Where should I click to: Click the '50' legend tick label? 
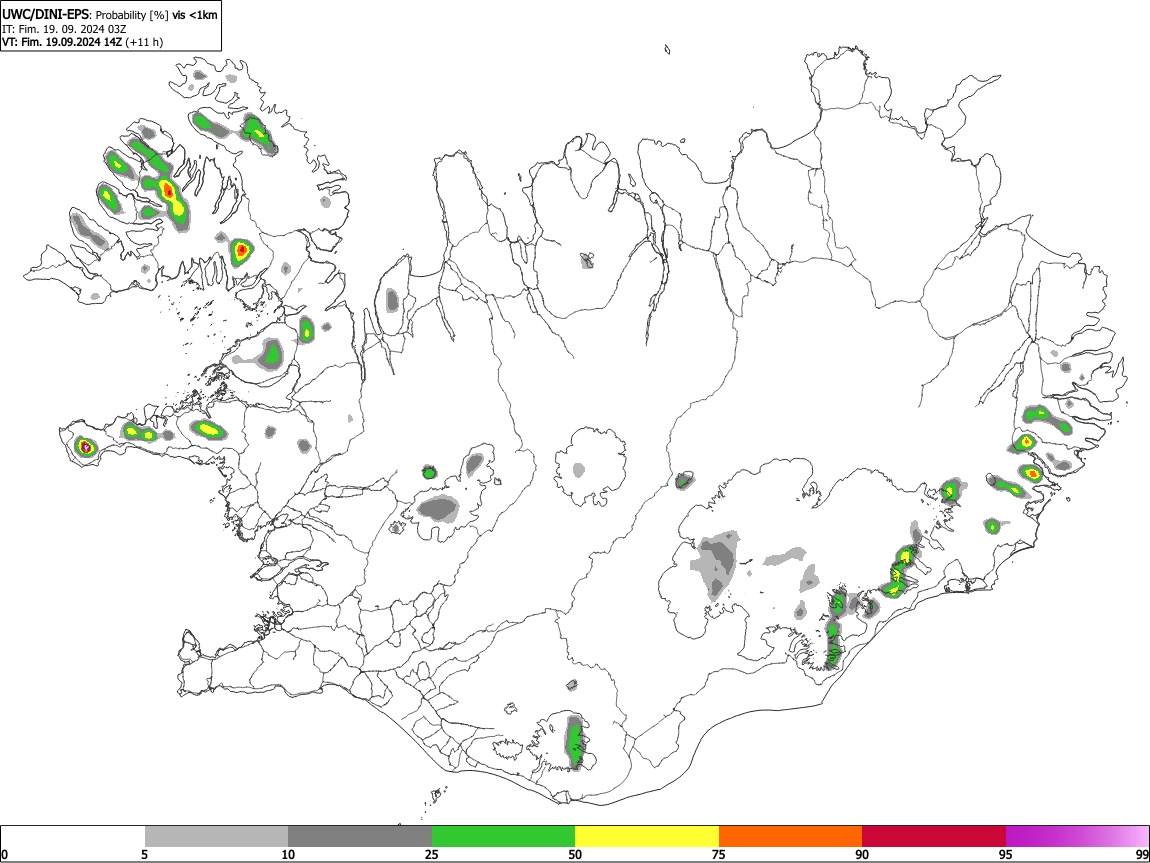tap(575, 854)
